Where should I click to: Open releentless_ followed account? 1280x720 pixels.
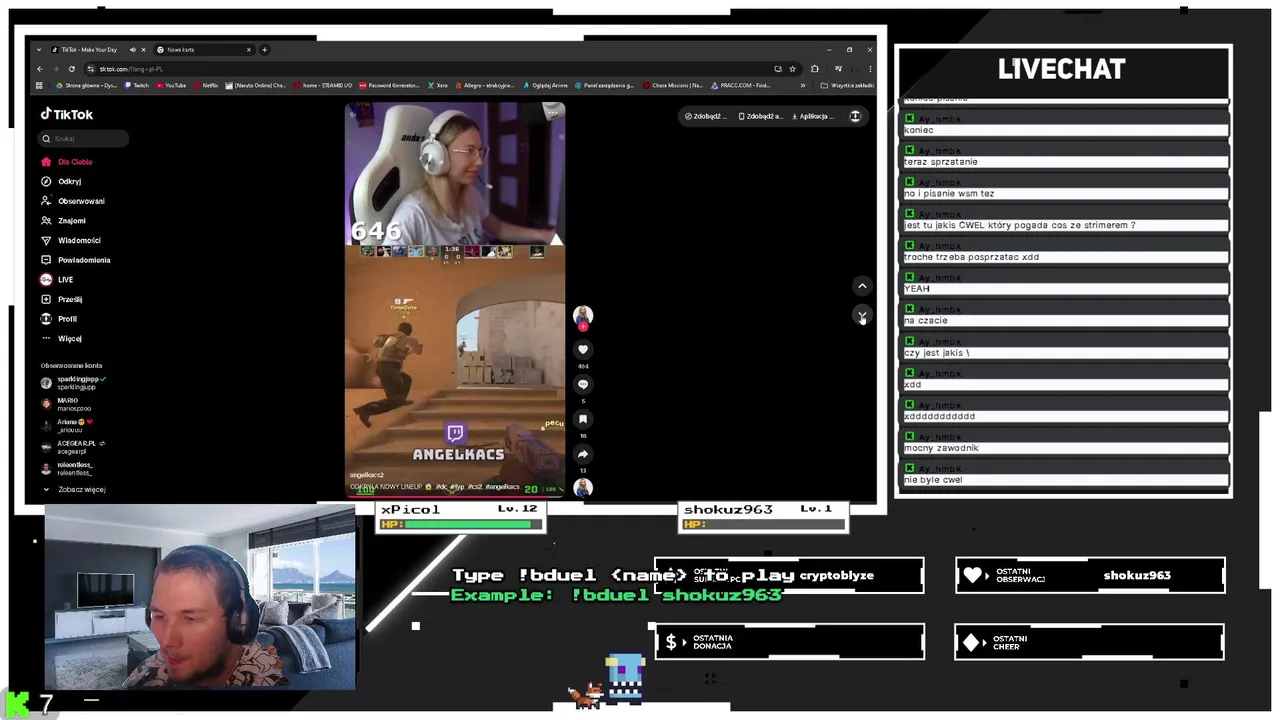[67, 468]
